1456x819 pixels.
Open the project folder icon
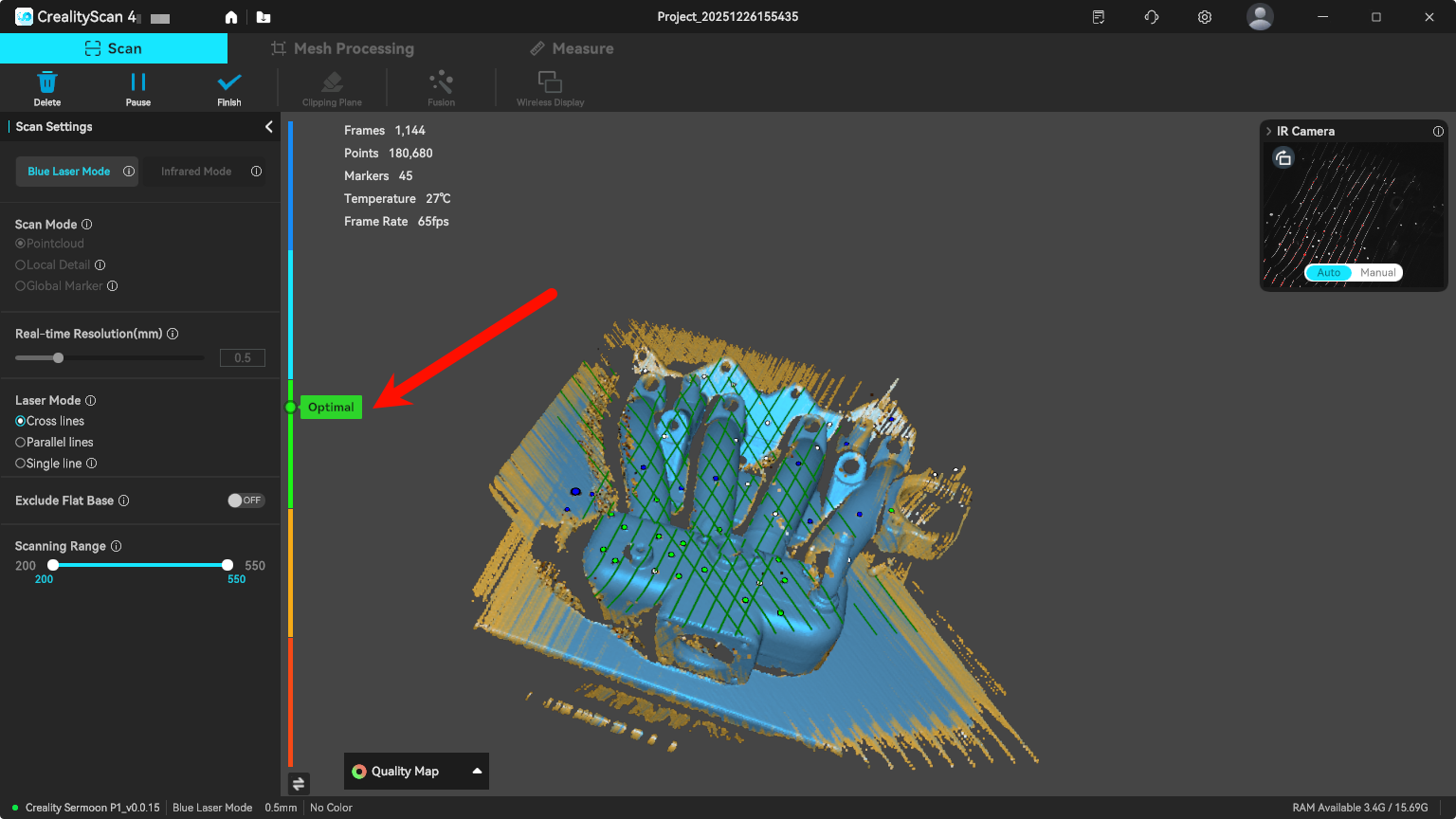(264, 17)
